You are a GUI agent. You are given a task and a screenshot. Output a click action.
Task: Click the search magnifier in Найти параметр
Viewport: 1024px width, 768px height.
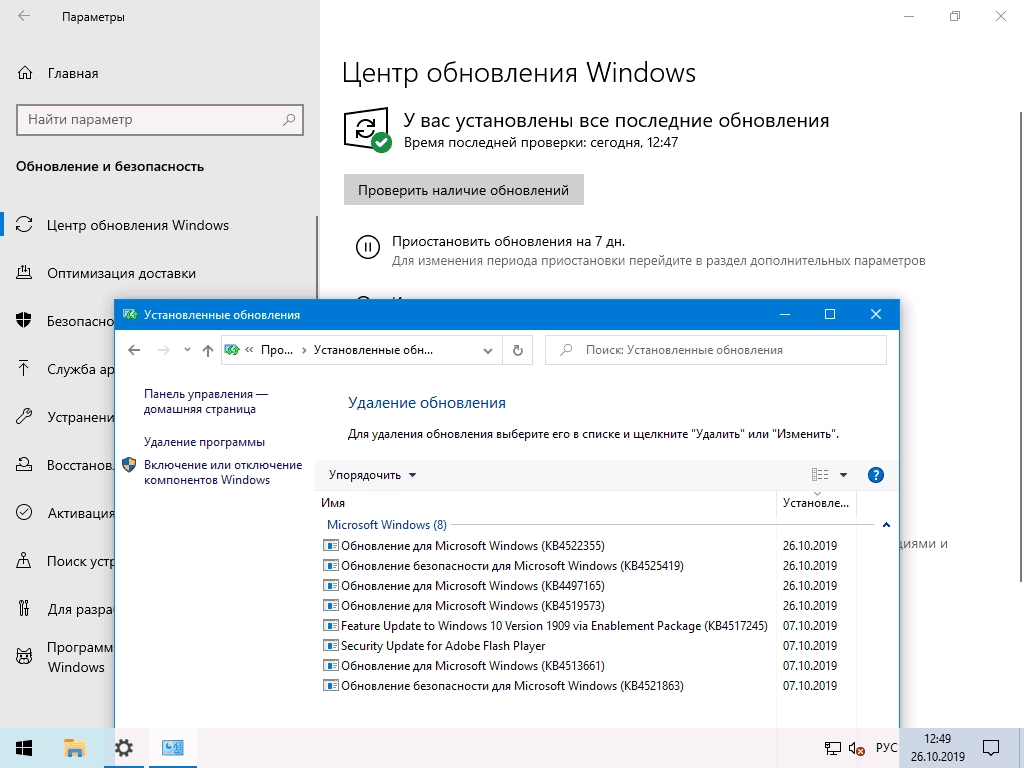tap(289, 120)
